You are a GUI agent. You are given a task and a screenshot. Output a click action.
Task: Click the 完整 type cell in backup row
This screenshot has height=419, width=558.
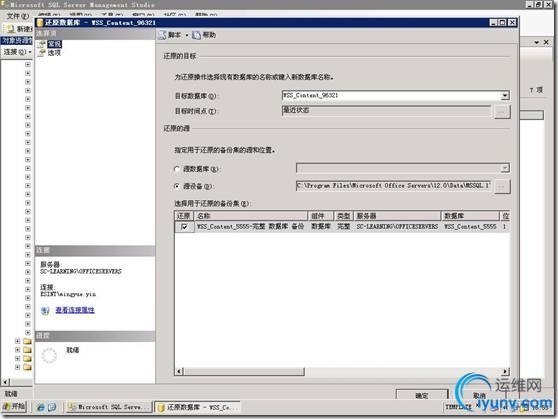(344, 227)
